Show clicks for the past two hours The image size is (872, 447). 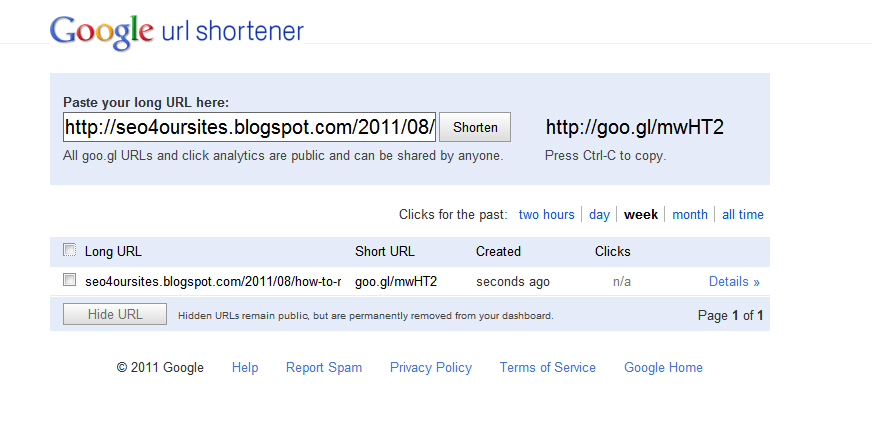(x=546, y=215)
